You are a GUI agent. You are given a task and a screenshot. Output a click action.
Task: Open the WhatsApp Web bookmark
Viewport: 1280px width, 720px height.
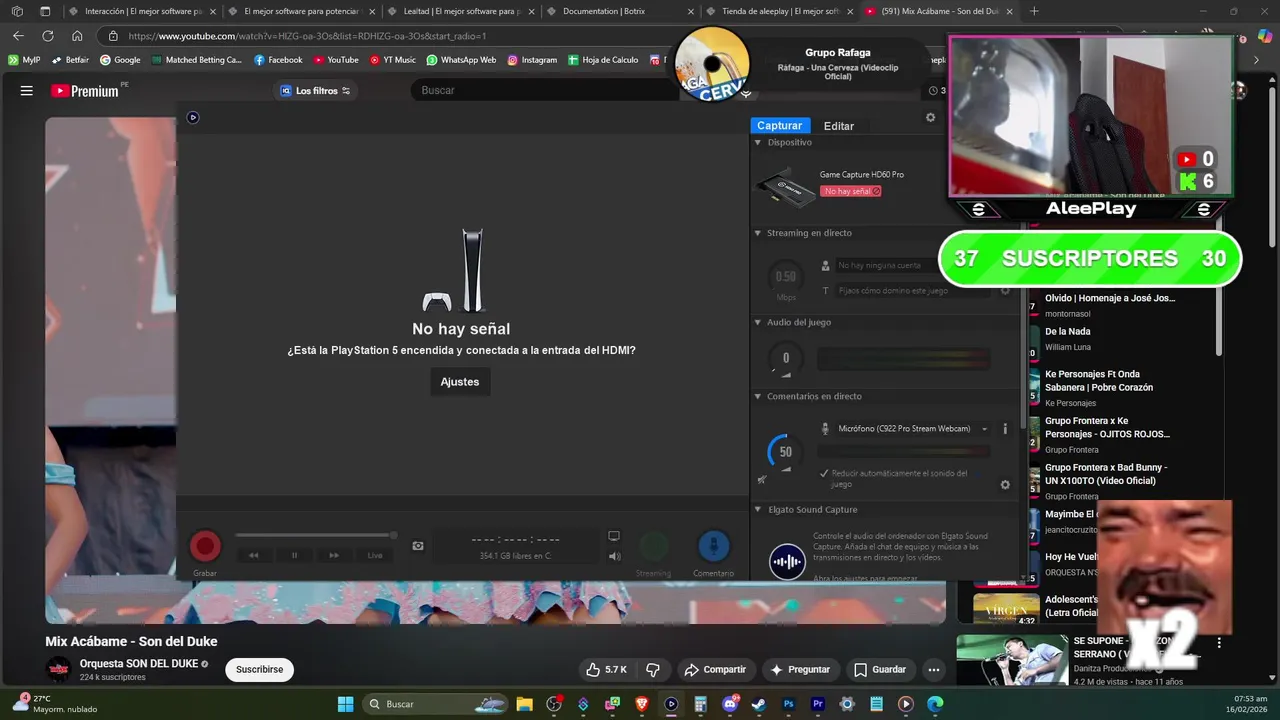coord(461,60)
